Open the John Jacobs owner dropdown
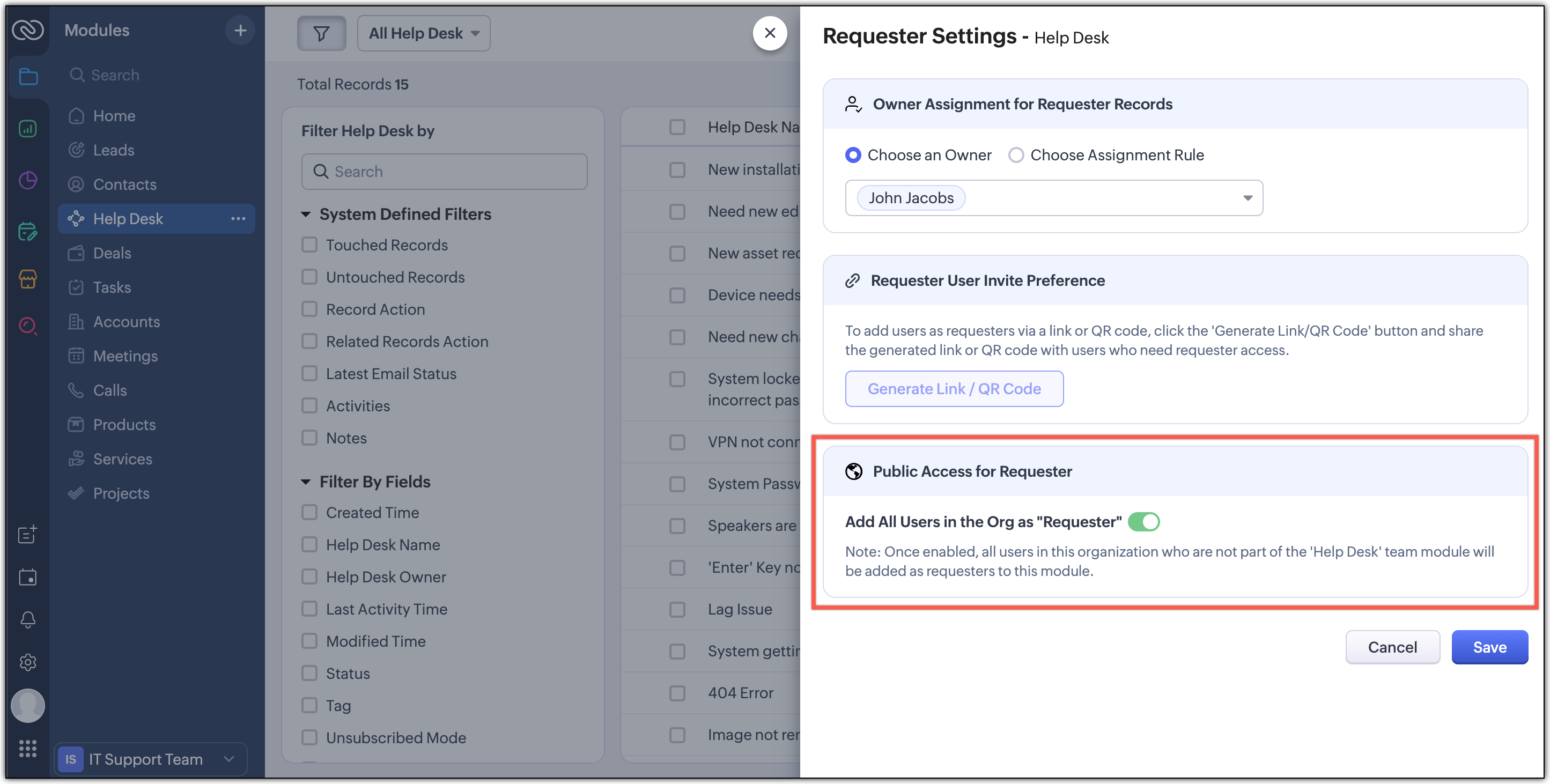Image resolution: width=1550 pixels, height=784 pixels. [x=1247, y=198]
